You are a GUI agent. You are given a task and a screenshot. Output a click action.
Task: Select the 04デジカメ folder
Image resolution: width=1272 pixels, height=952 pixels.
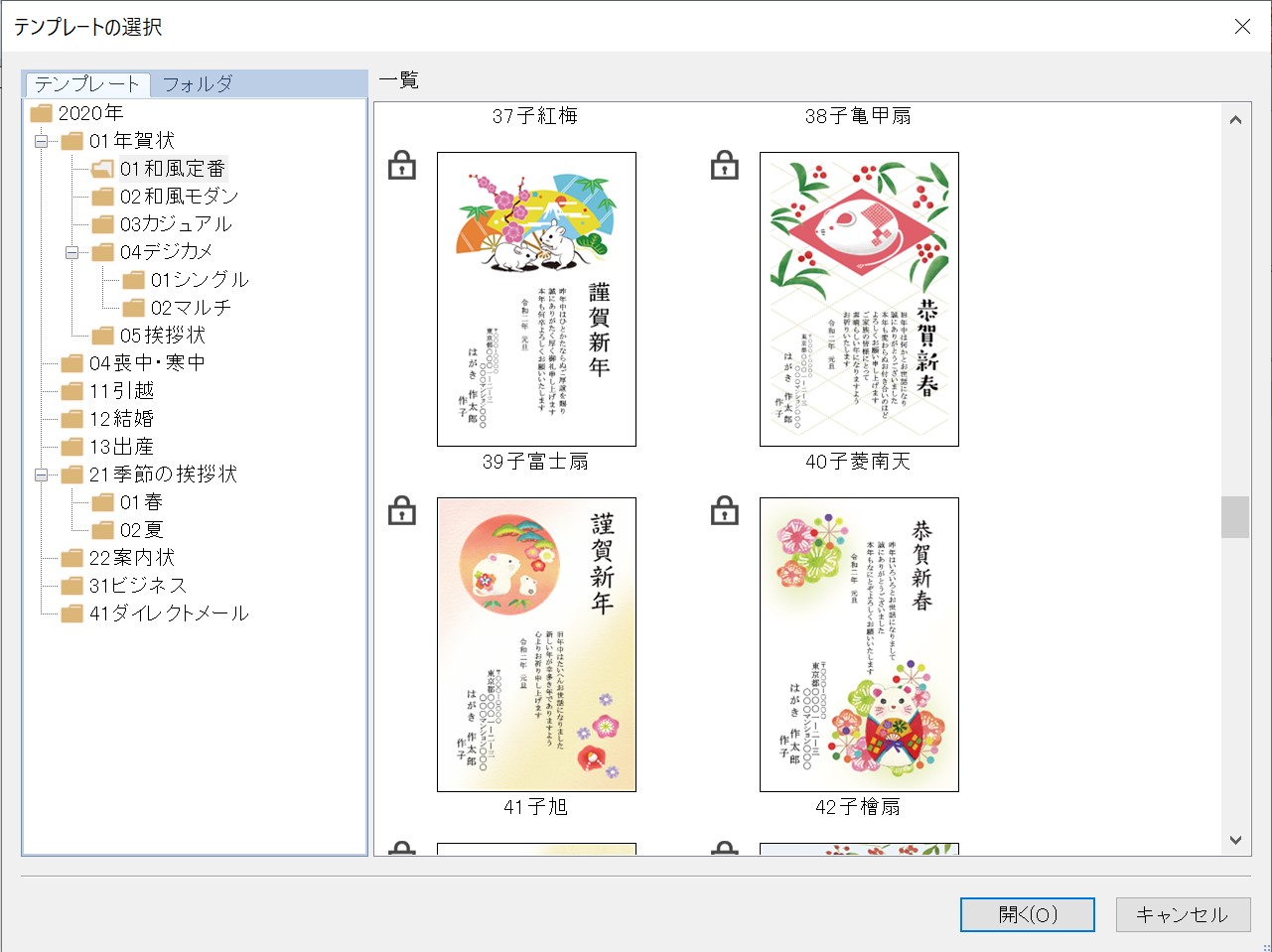pyautogui.click(x=152, y=252)
